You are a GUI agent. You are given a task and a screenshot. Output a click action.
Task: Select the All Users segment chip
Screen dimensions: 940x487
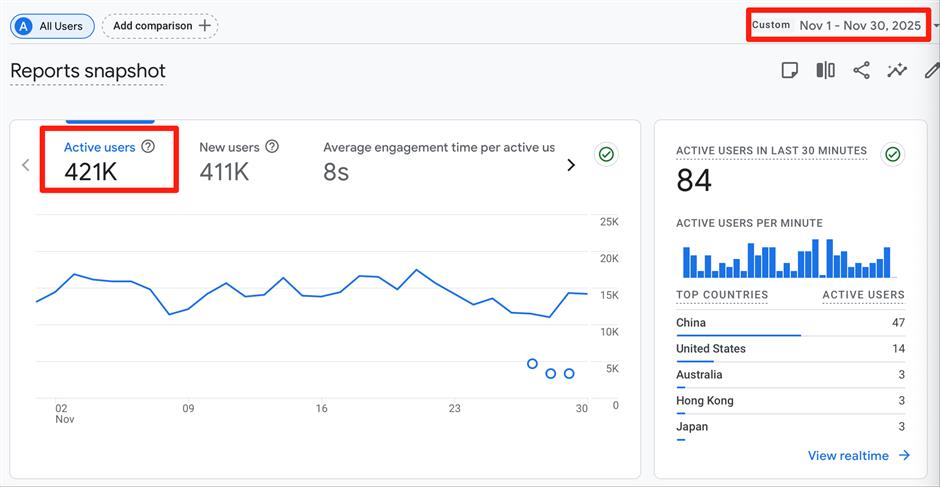pyautogui.click(x=52, y=26)
